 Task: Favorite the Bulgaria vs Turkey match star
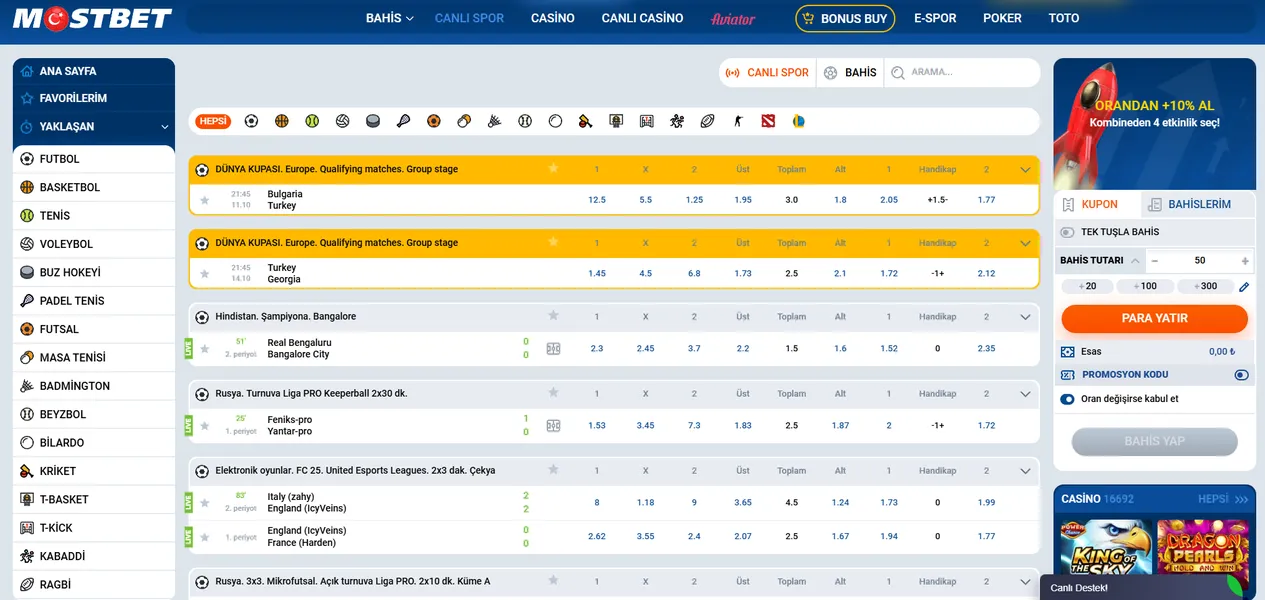(x=205, y=200)
